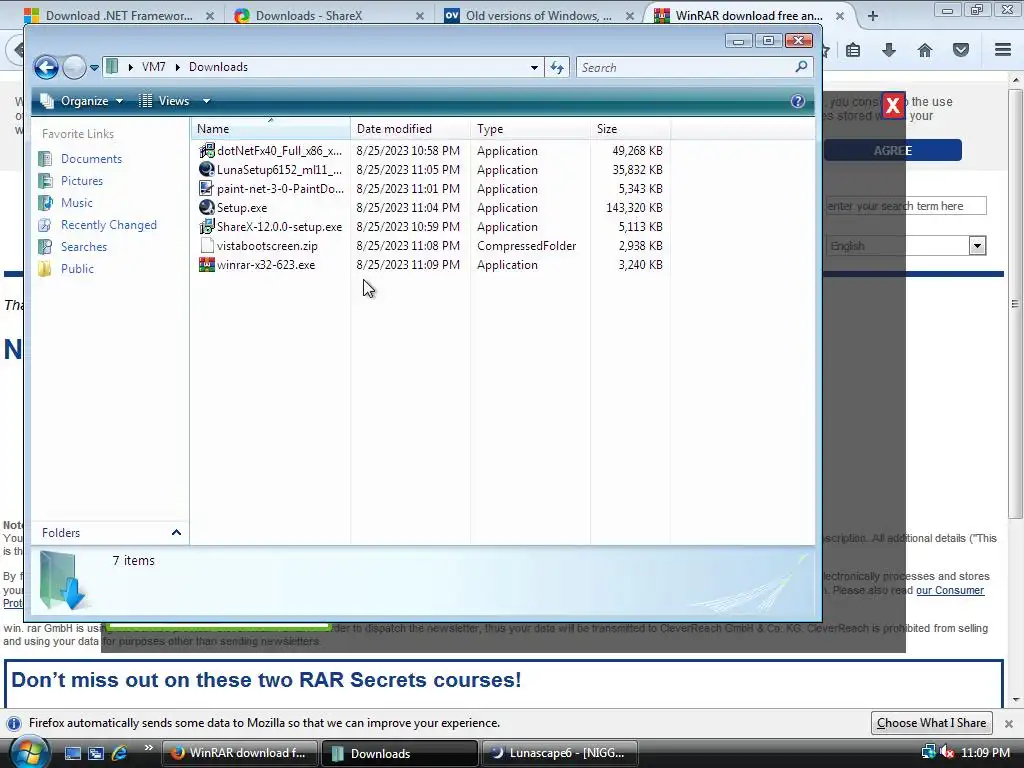Expand the address bar history dropdown
This screenshot has width=1024, height=768.
pyautogui.click(x=534, y=67)
